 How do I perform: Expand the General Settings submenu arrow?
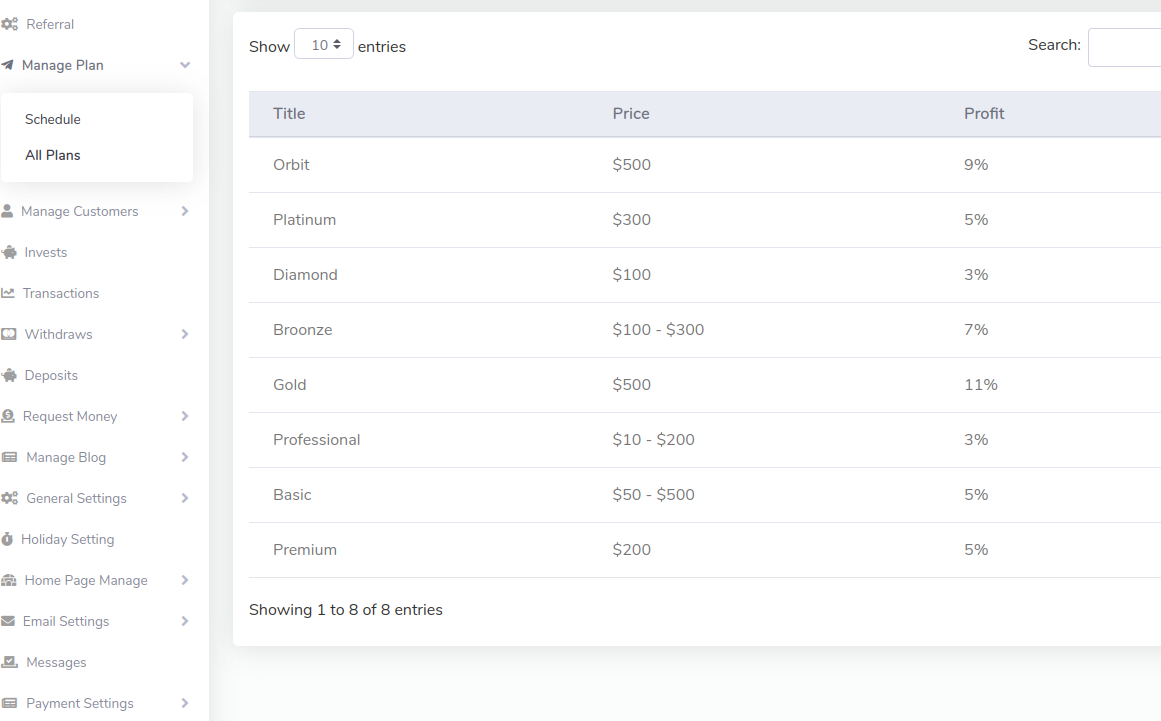click(185, 498)
